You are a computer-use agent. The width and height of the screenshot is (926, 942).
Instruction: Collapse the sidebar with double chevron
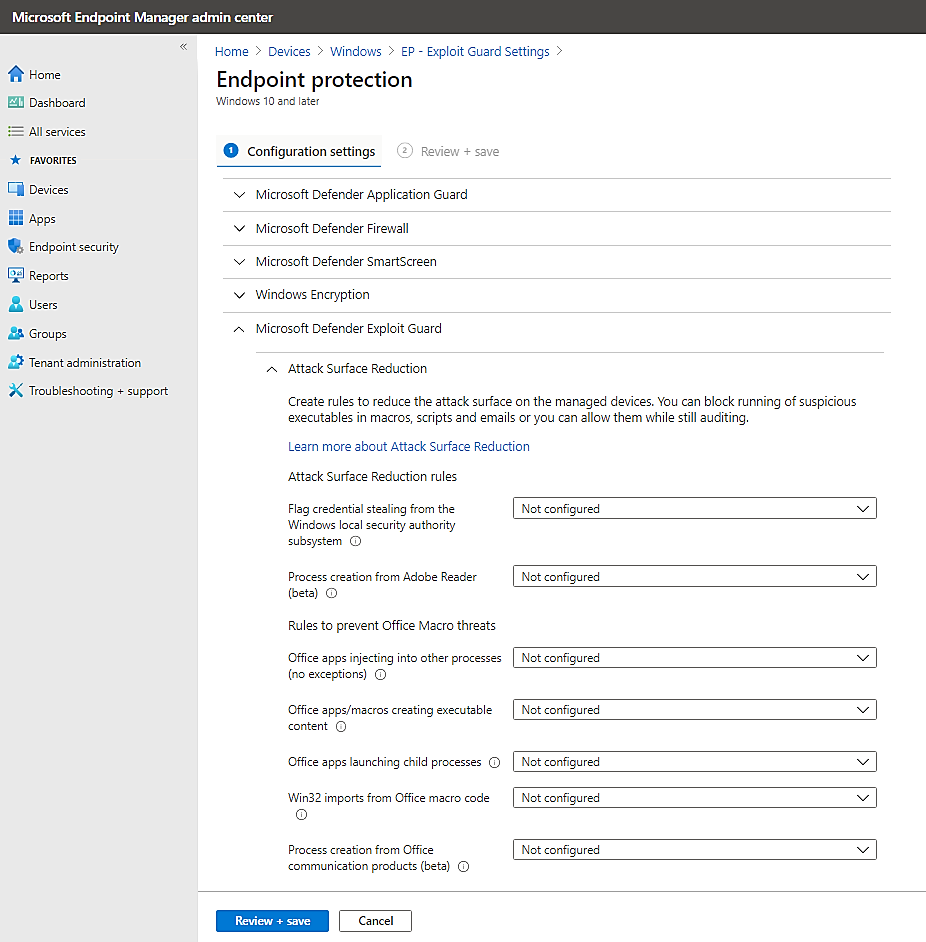pyautogui.click(x=183, y=47)
